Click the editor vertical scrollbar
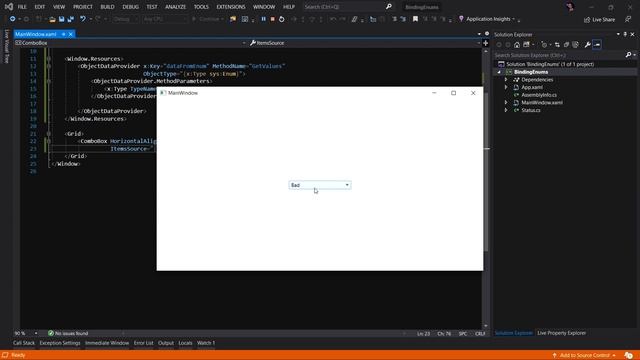 tap(486, 189)
